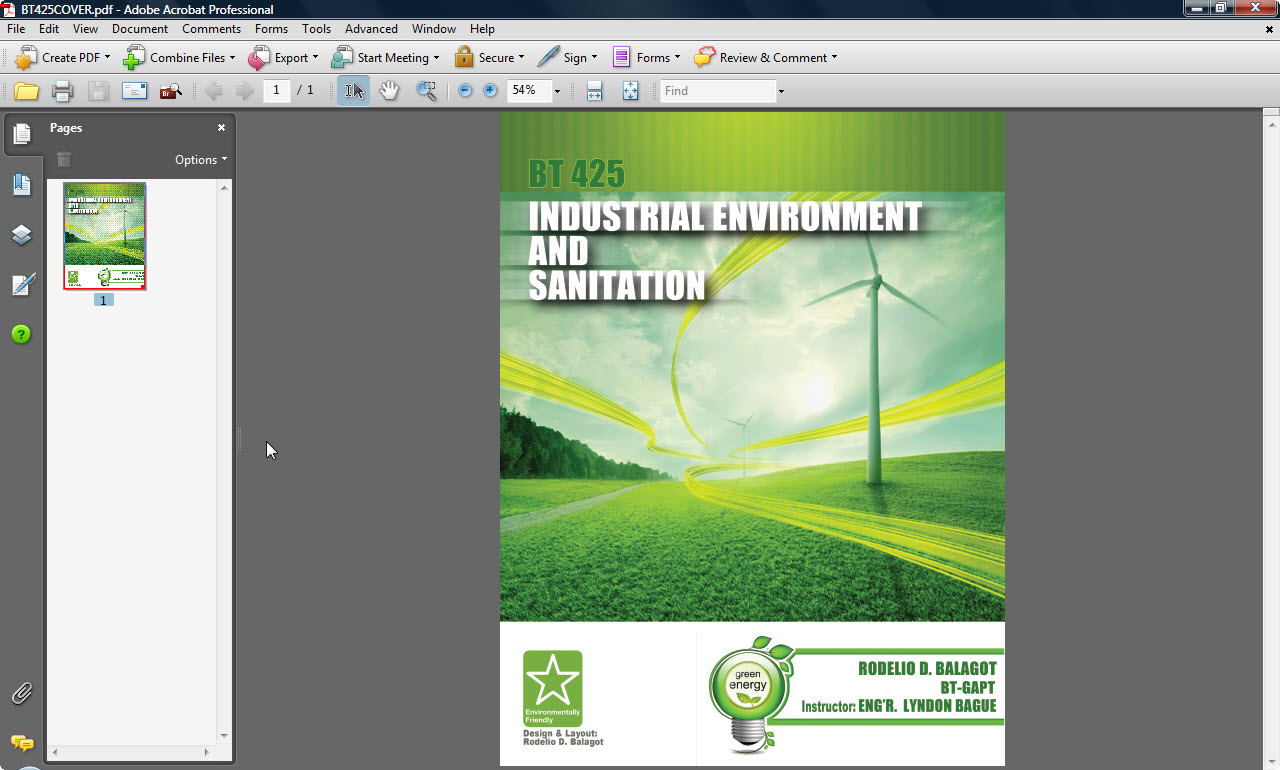This screenshot has height=770, width=1280.
Task: Open the Find options dropdown arrow
Action: tap(781, 91)
